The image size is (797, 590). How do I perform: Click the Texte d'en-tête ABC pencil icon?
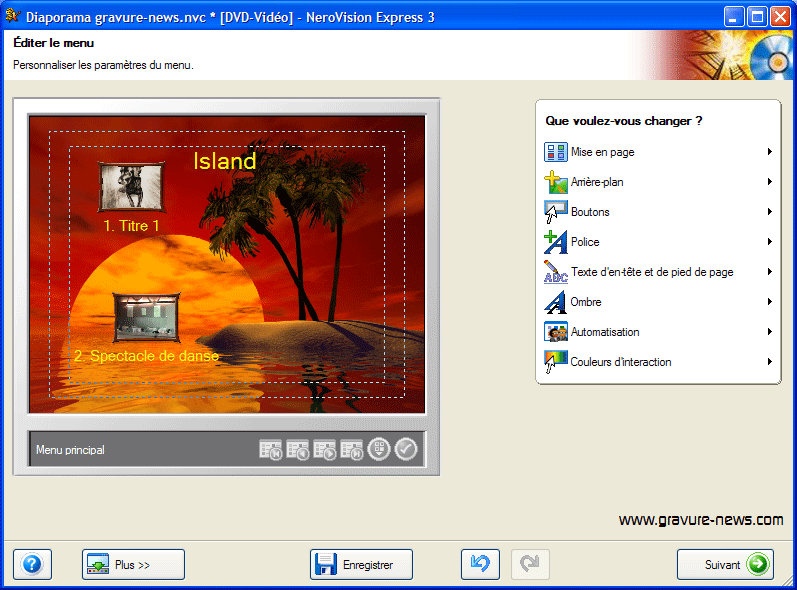[556, 272]
